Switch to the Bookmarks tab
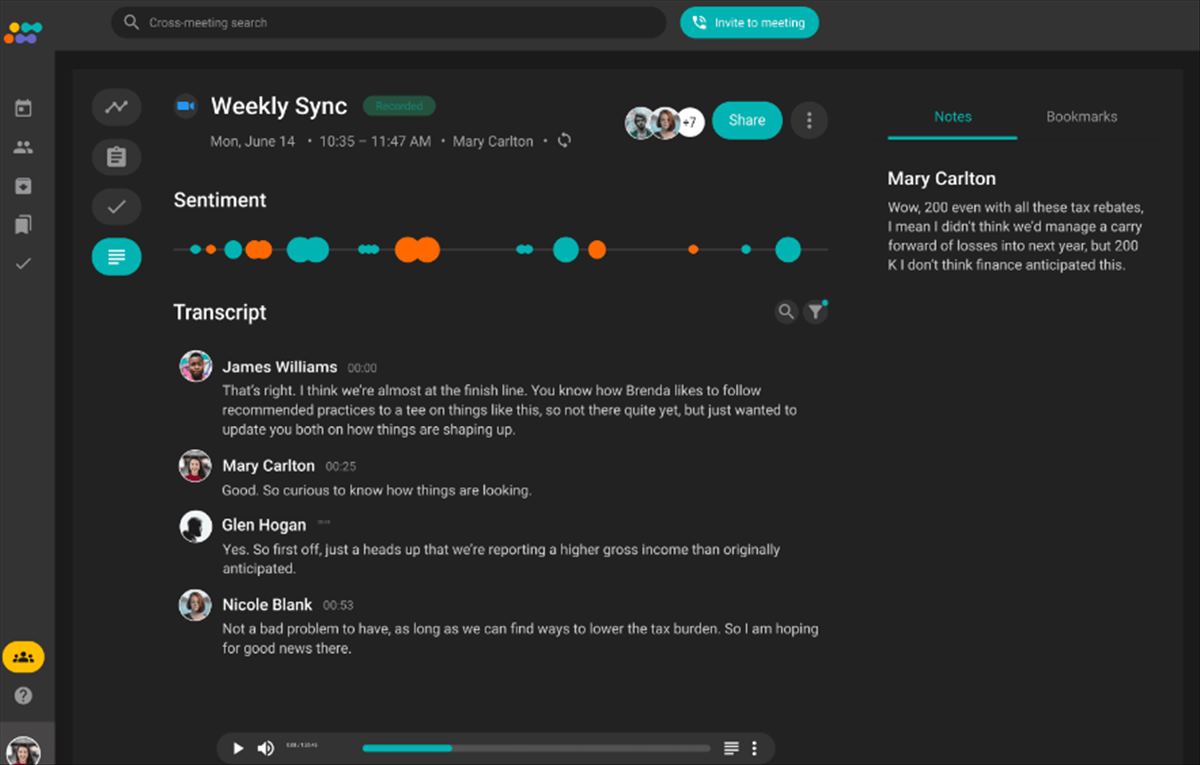This screenshot has height=765, width=1200. (x=1081, y=117)
